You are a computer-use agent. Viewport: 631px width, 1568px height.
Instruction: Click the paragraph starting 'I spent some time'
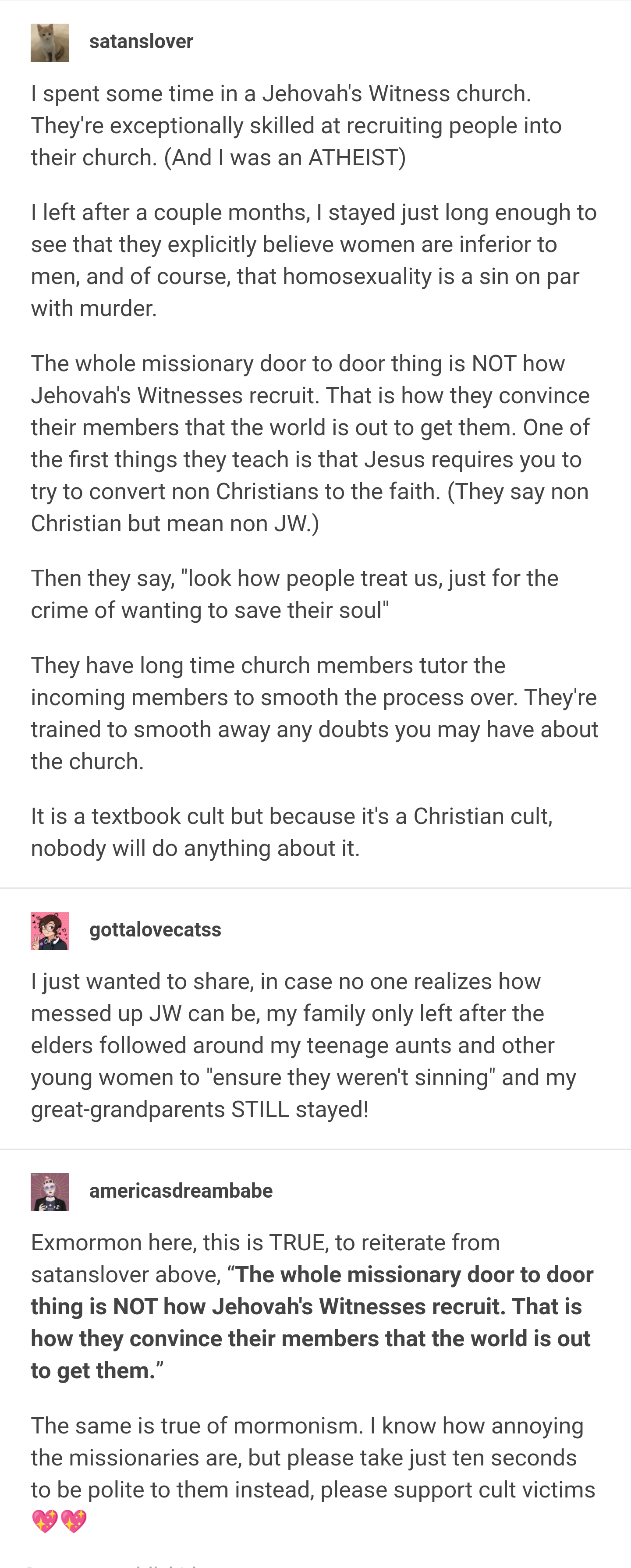tap(296, 125)
